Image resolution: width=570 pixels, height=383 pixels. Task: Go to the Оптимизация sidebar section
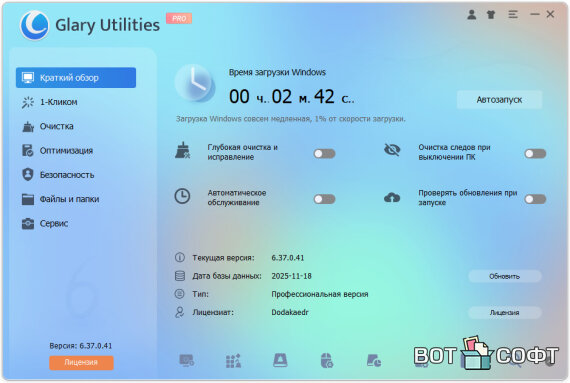click(76, 150)
